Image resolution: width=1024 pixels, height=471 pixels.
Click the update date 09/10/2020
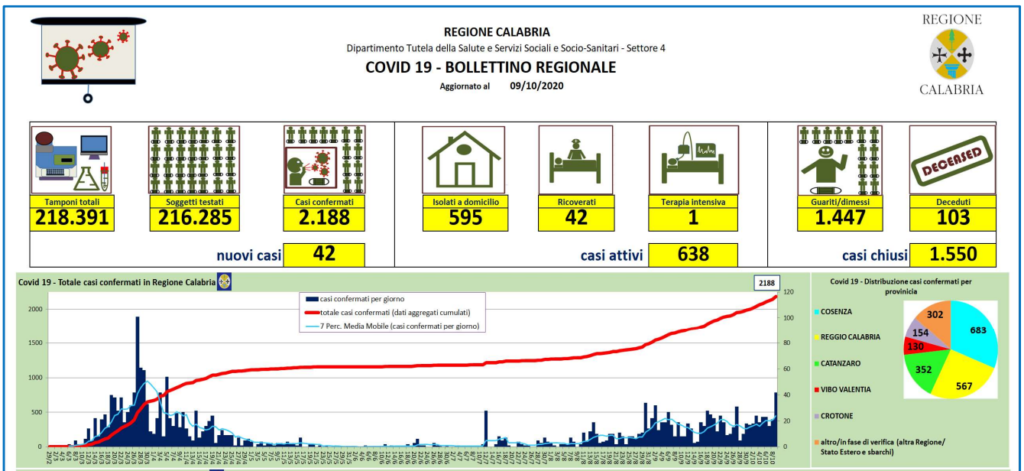click(538, 87)
